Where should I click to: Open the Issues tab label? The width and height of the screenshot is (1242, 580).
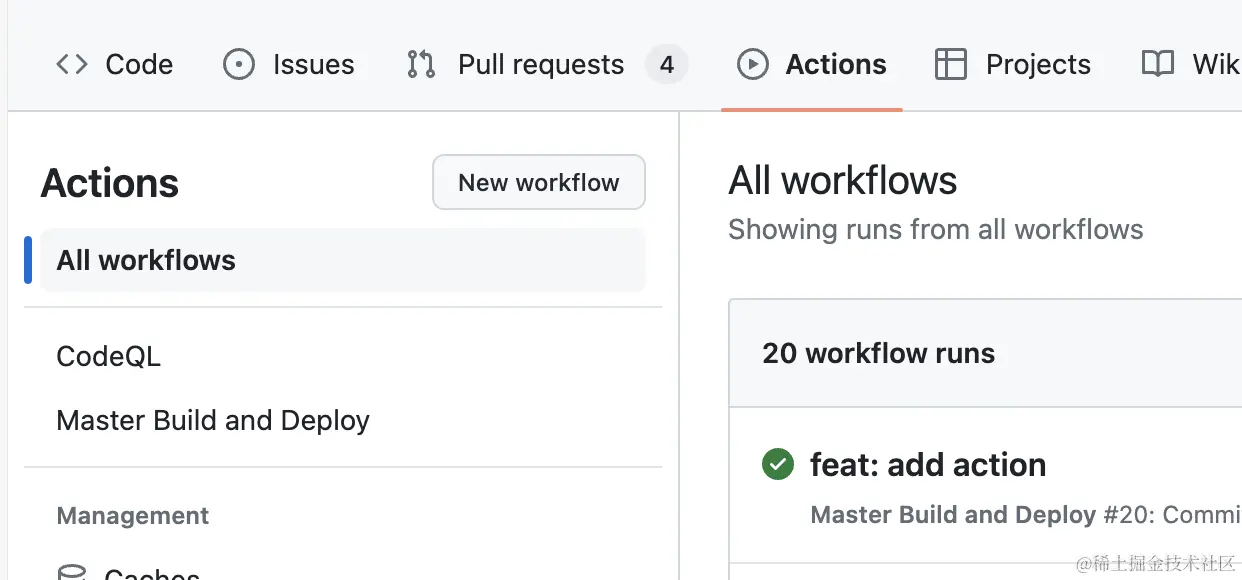(x=313, y=65)
